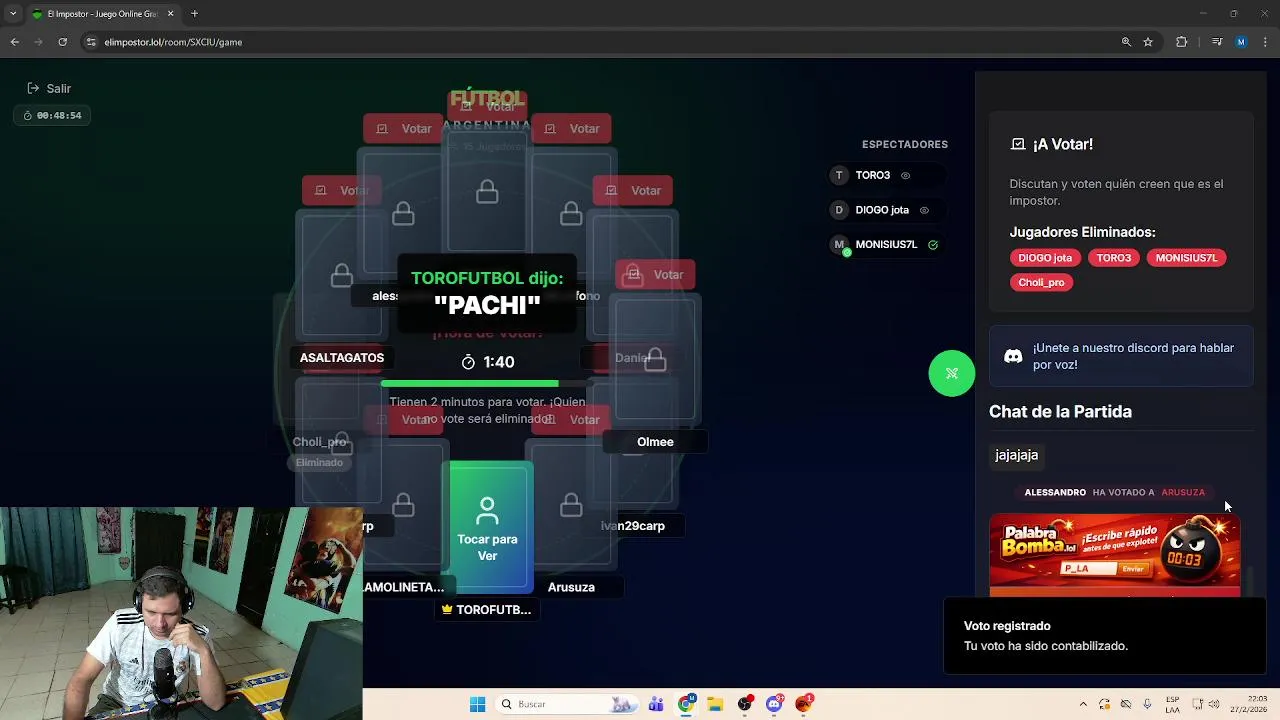Open Discord from the taskbar

click(774, 704)
